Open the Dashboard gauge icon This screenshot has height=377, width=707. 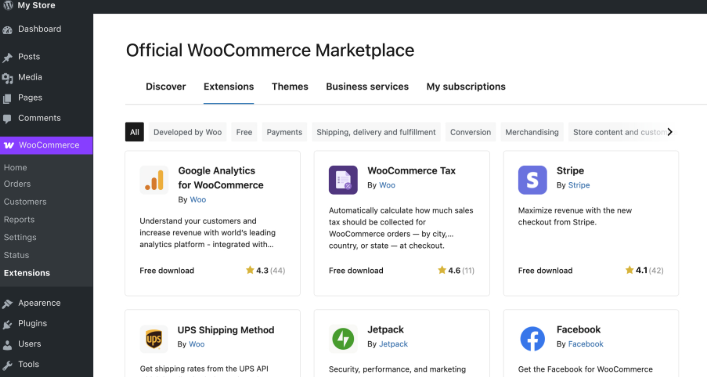(x=7, y=30)
